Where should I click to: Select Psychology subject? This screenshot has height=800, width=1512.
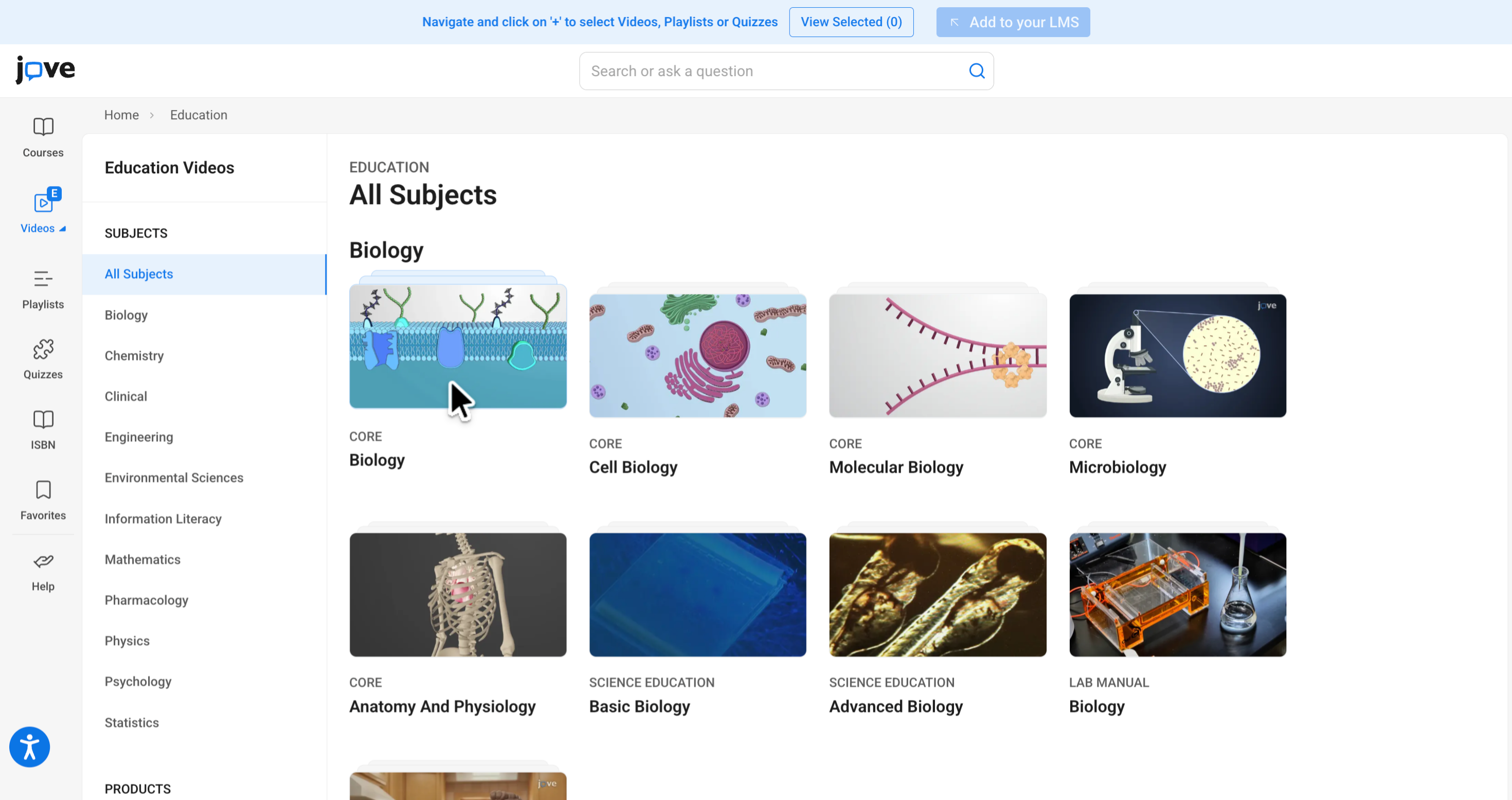click(x=138, y=681)
